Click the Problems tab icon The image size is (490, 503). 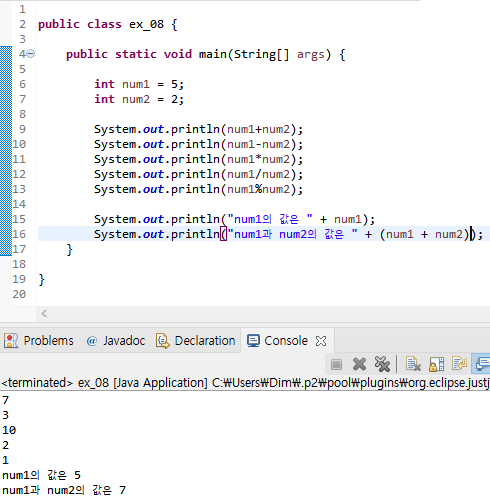point(11,341)
